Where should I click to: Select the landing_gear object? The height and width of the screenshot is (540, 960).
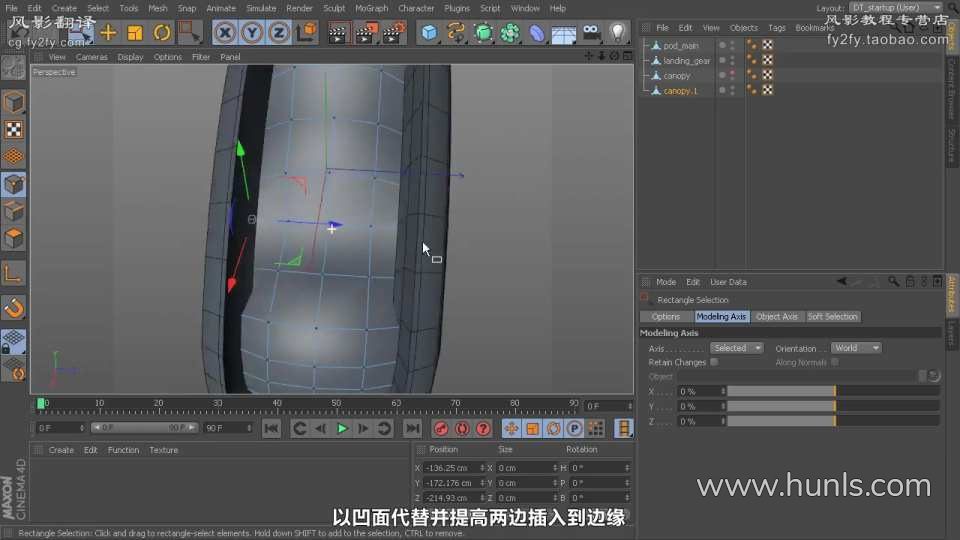pyautogui.click(x=686, y=61)
